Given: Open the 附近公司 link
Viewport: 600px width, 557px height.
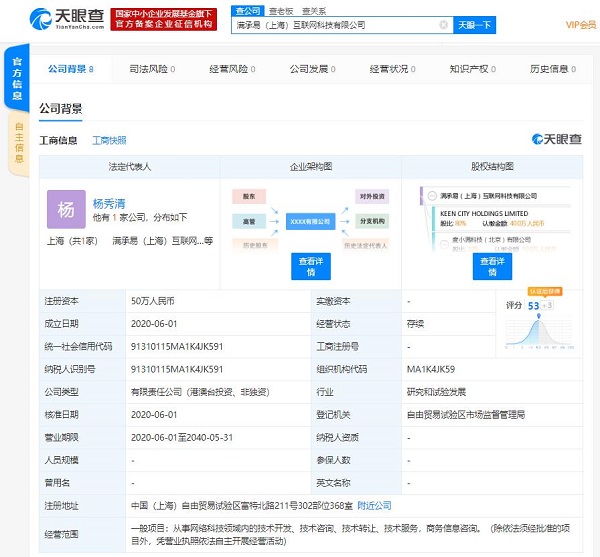Looking at the screenshot, I should [x=374, y=506].
